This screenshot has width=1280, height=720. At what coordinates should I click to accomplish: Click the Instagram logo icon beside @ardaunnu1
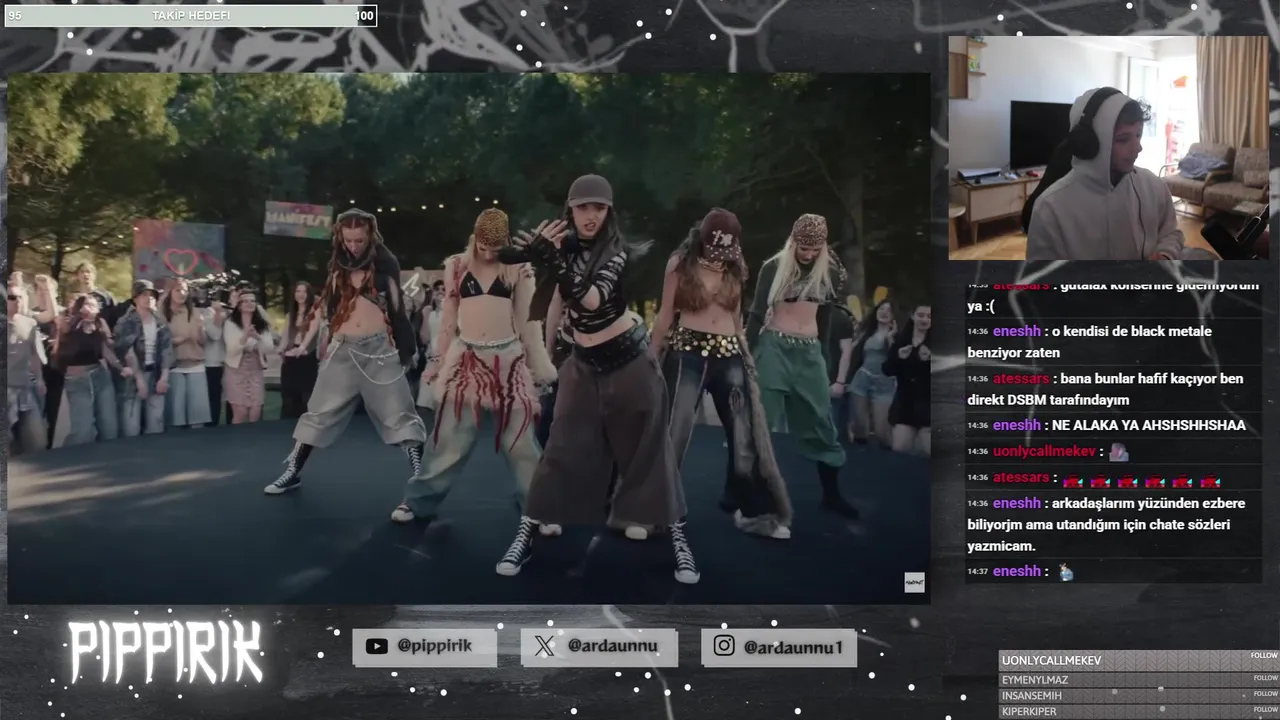click(x=724, y=646)
